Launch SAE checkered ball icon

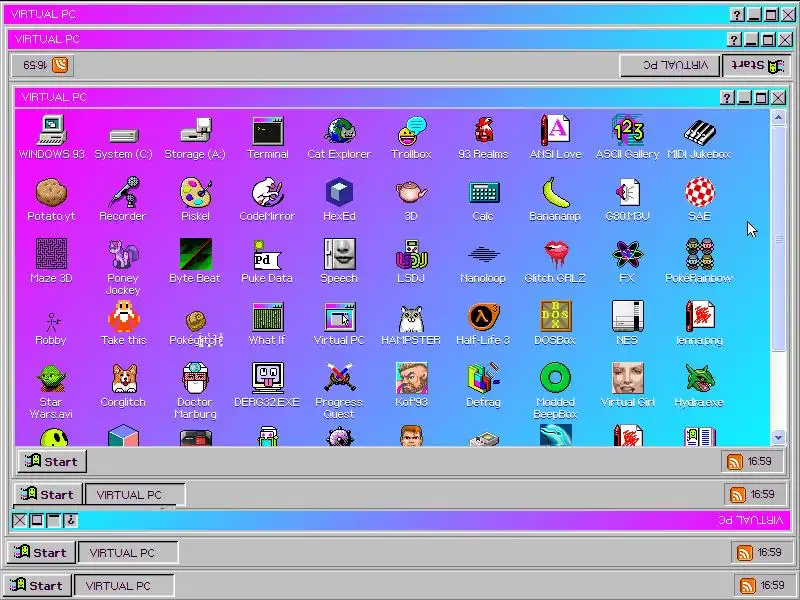pos(699,192)
